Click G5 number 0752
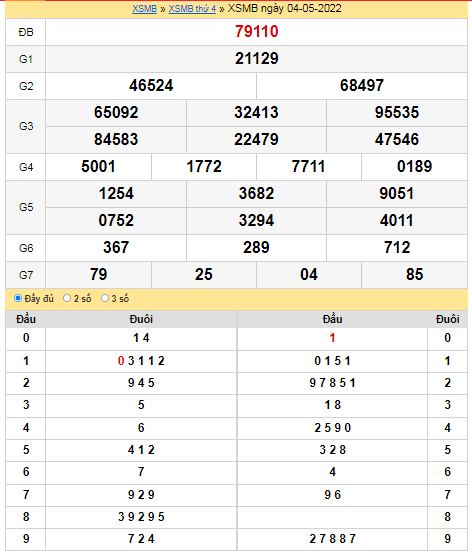The image size is (472, 553). click(x=116, y=221)
